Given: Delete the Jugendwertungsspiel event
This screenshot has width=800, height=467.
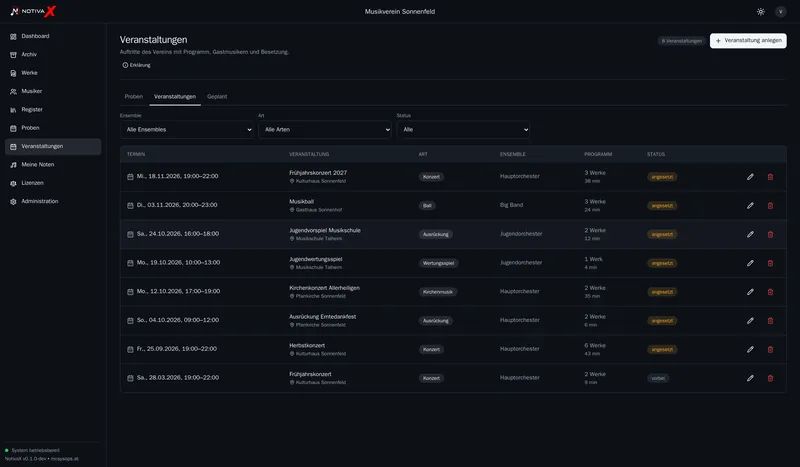Looking at the screenshot, I should pyautogui.click(x=770, y=263).
